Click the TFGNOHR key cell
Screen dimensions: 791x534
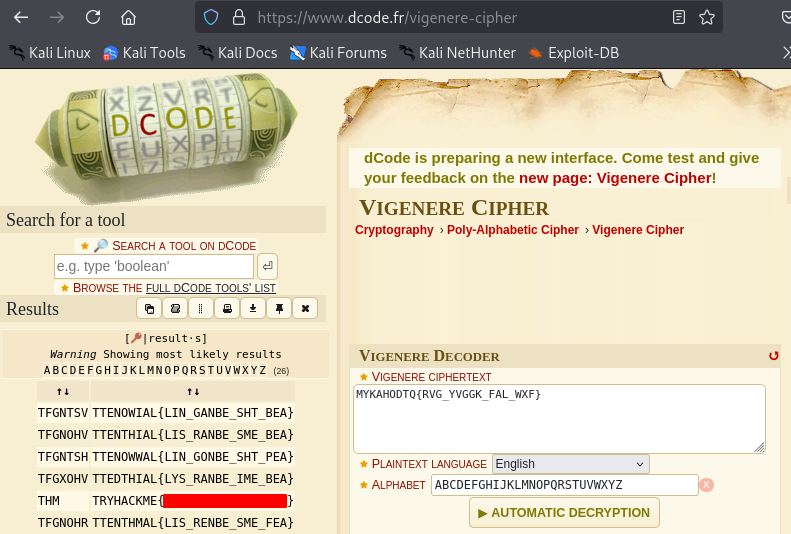pos(63,522)
